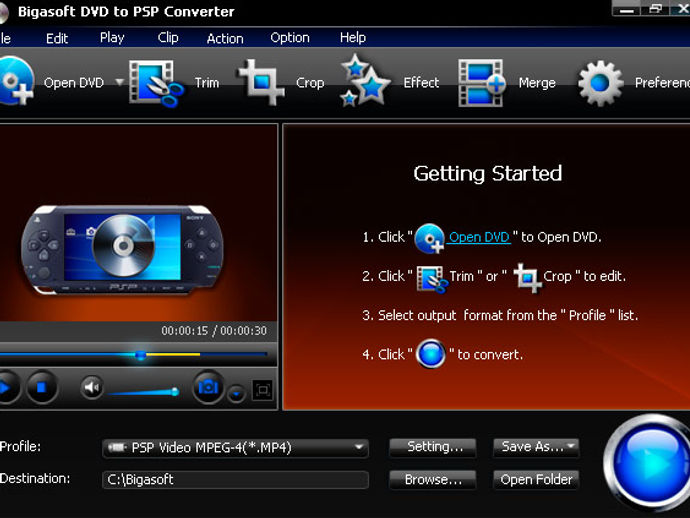Screen dimensions: 690x518
Task: Click the Crop toolbar label
Action: tap(310, 83)
